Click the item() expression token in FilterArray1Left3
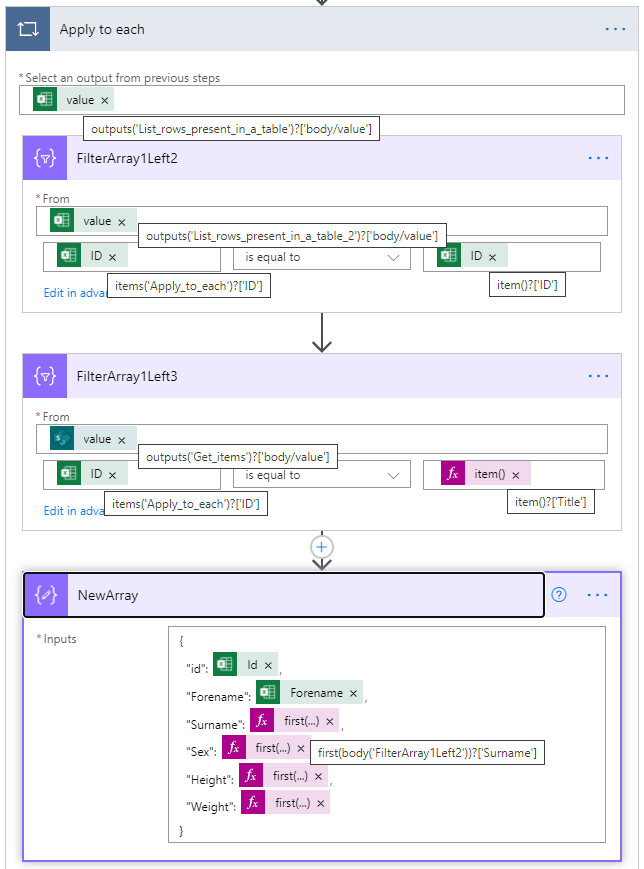This screenshot has width=644, height=869. coord(489,474)
